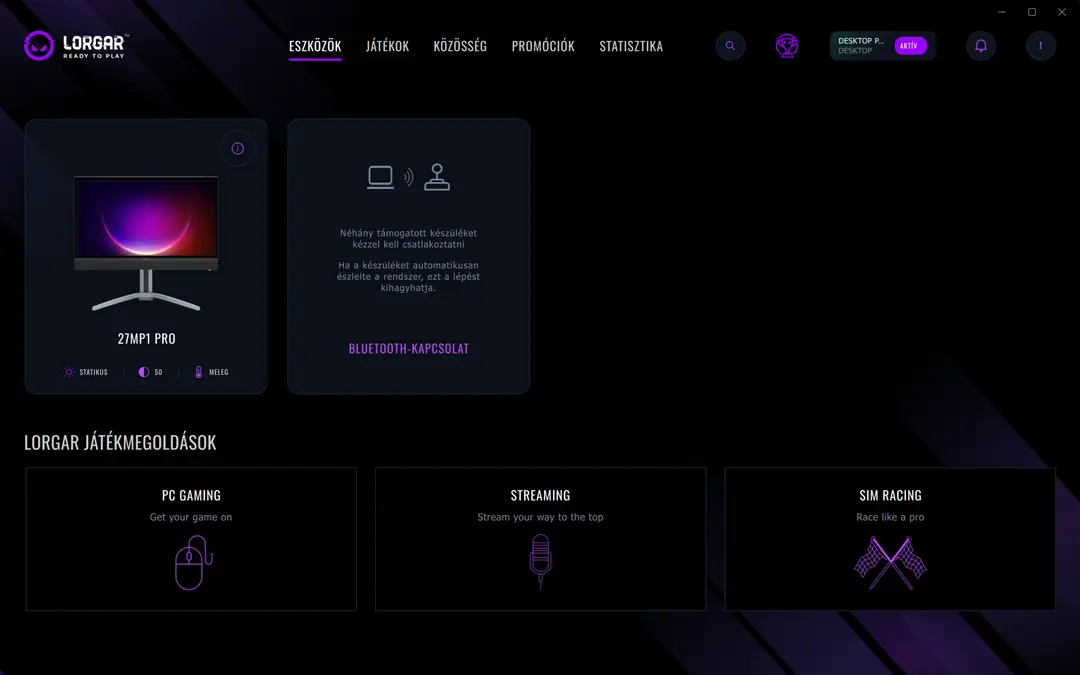Click the brightness sun icon labeled Statikus
This screenshot has height=675, width=1080.
[69, 372]
